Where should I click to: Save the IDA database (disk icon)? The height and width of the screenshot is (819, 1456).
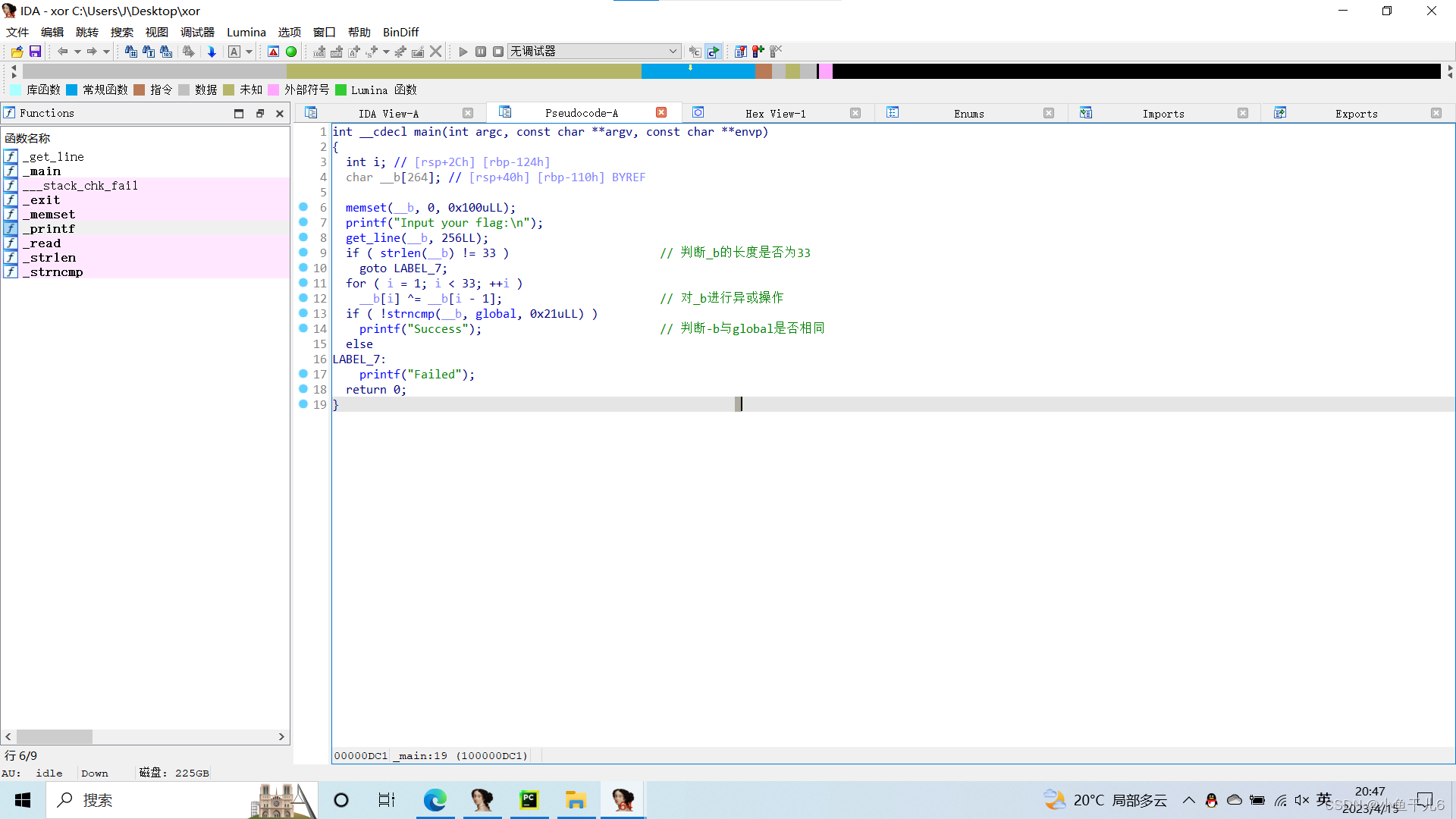click(x=35, y=52)
